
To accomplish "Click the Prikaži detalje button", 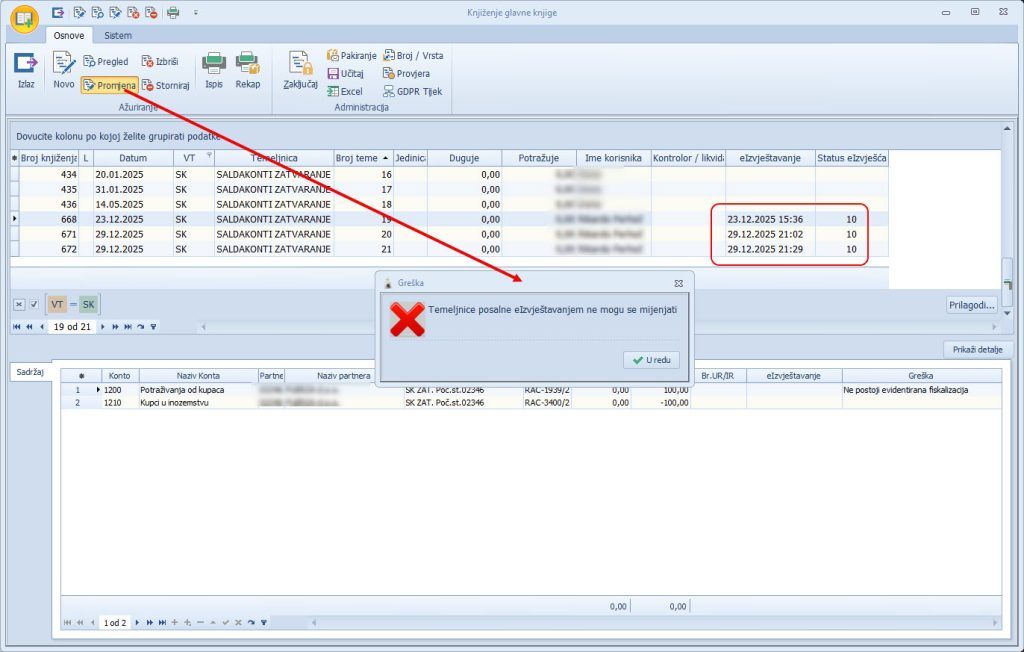I will point(979,350).
